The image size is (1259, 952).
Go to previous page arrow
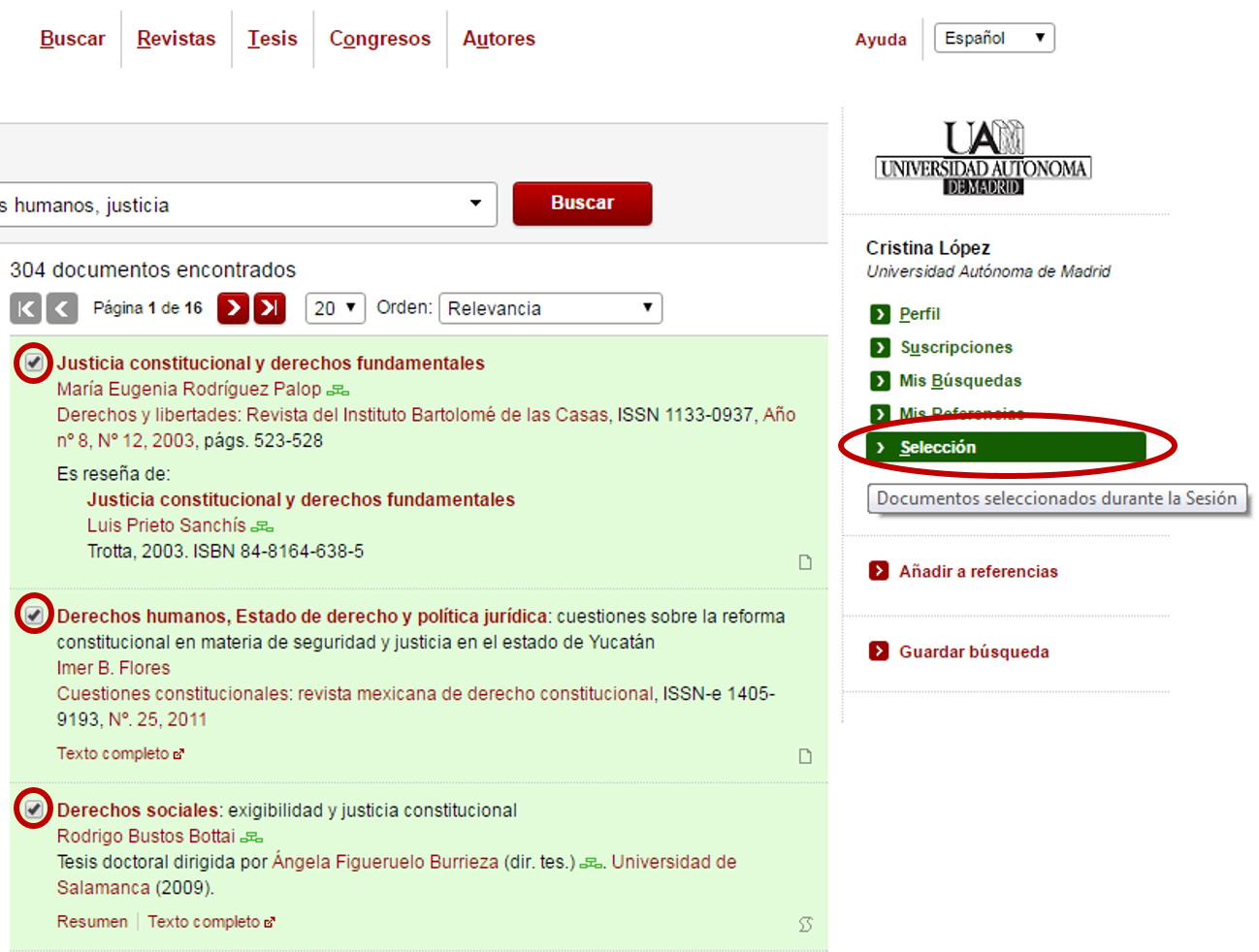tap(62, 308)
